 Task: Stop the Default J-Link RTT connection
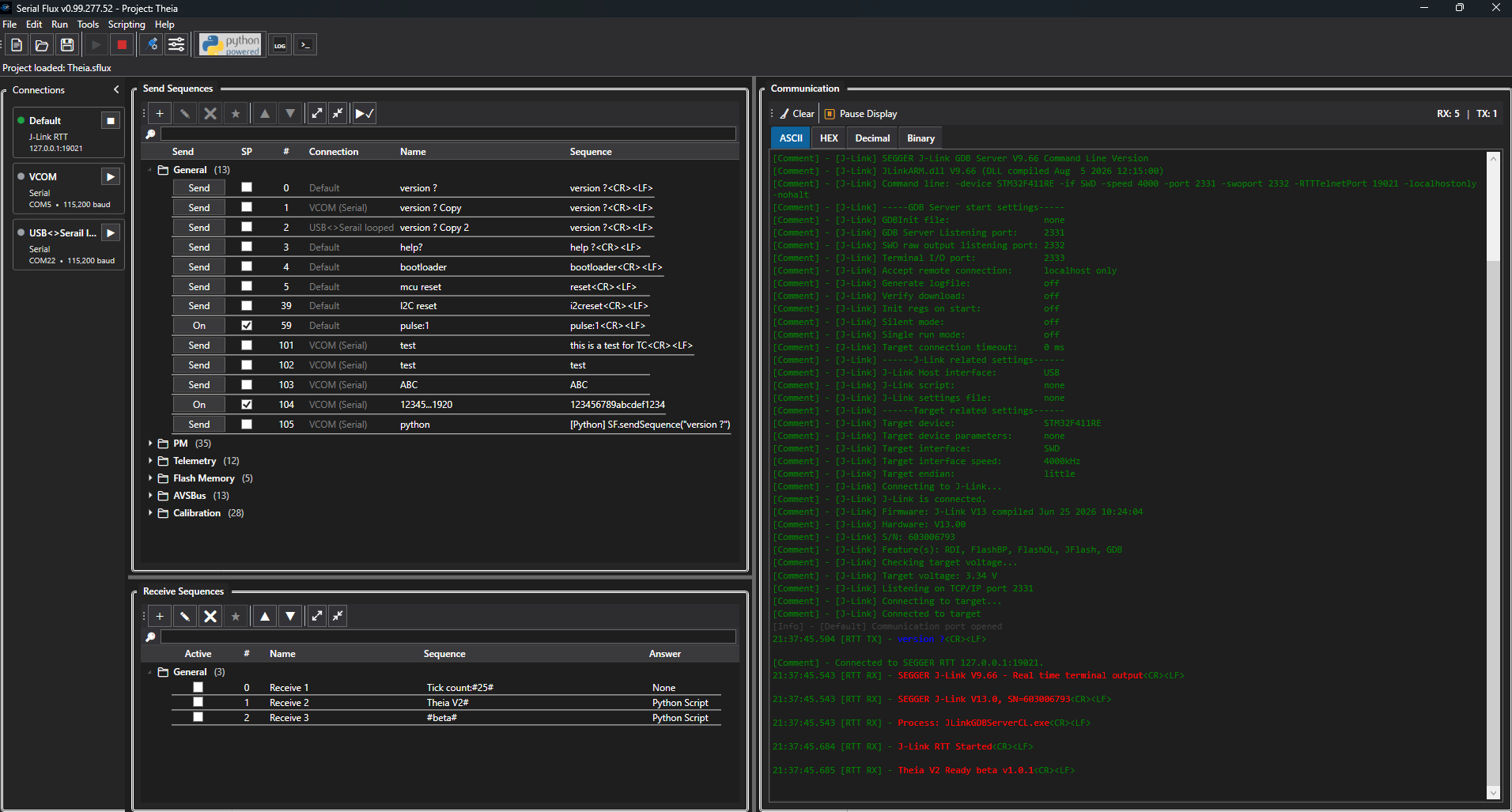[111, 121]
